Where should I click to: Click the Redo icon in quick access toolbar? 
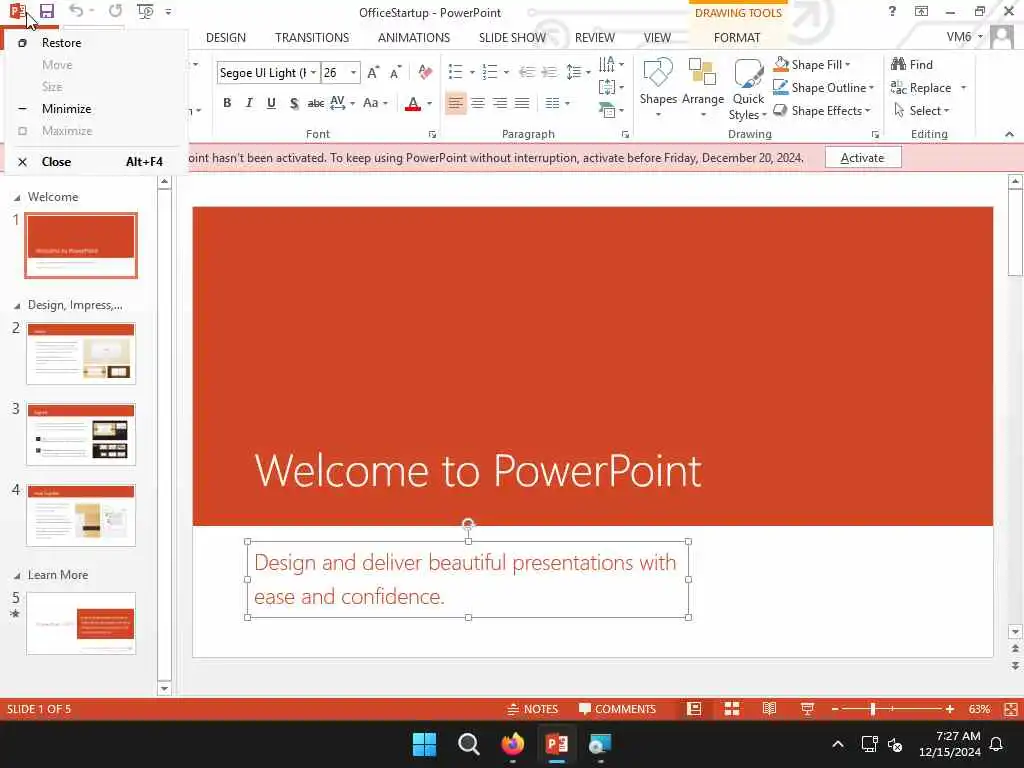point(116,11)
